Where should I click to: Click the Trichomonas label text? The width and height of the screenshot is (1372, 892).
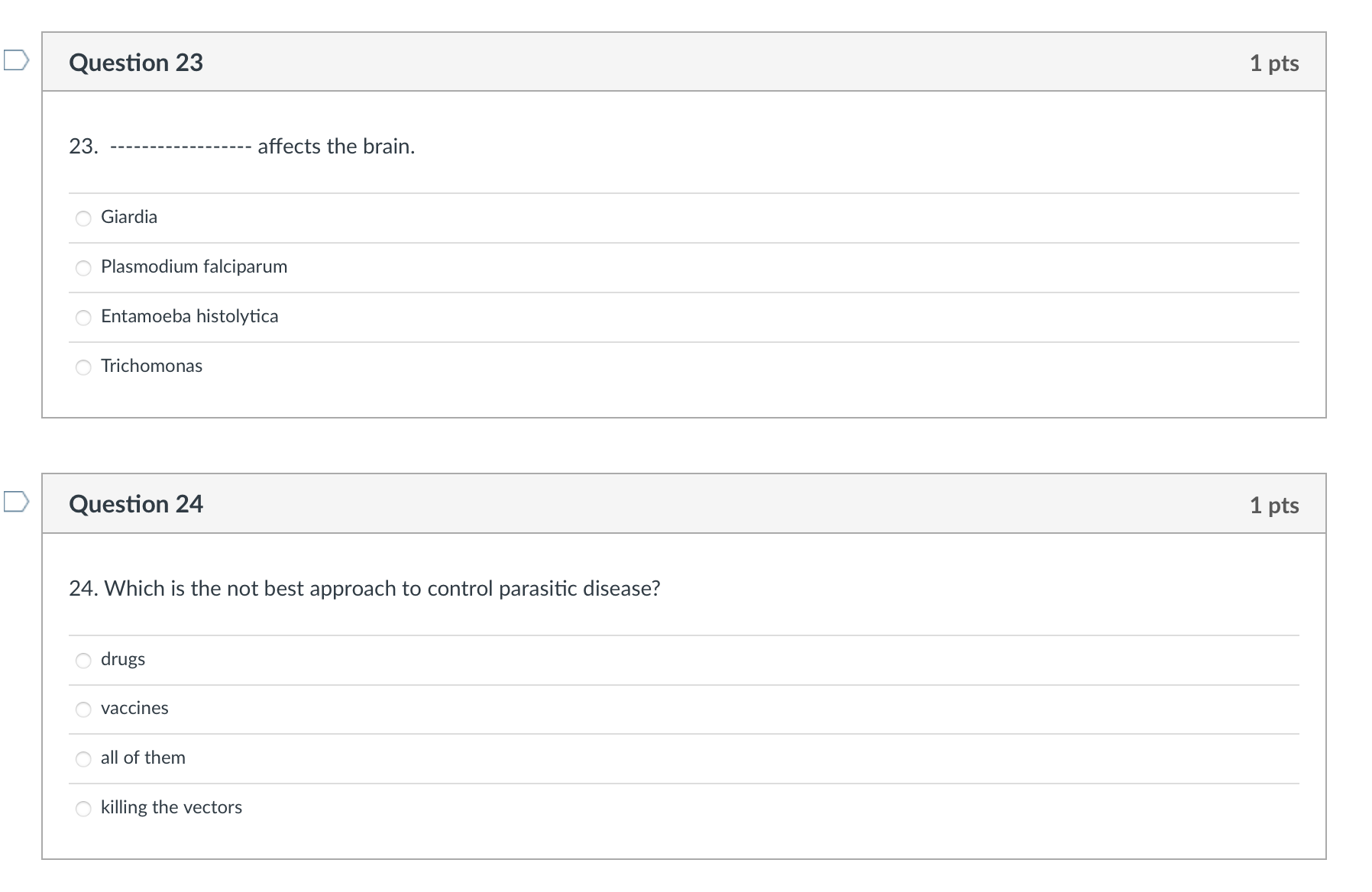click(x=151, y=366)
